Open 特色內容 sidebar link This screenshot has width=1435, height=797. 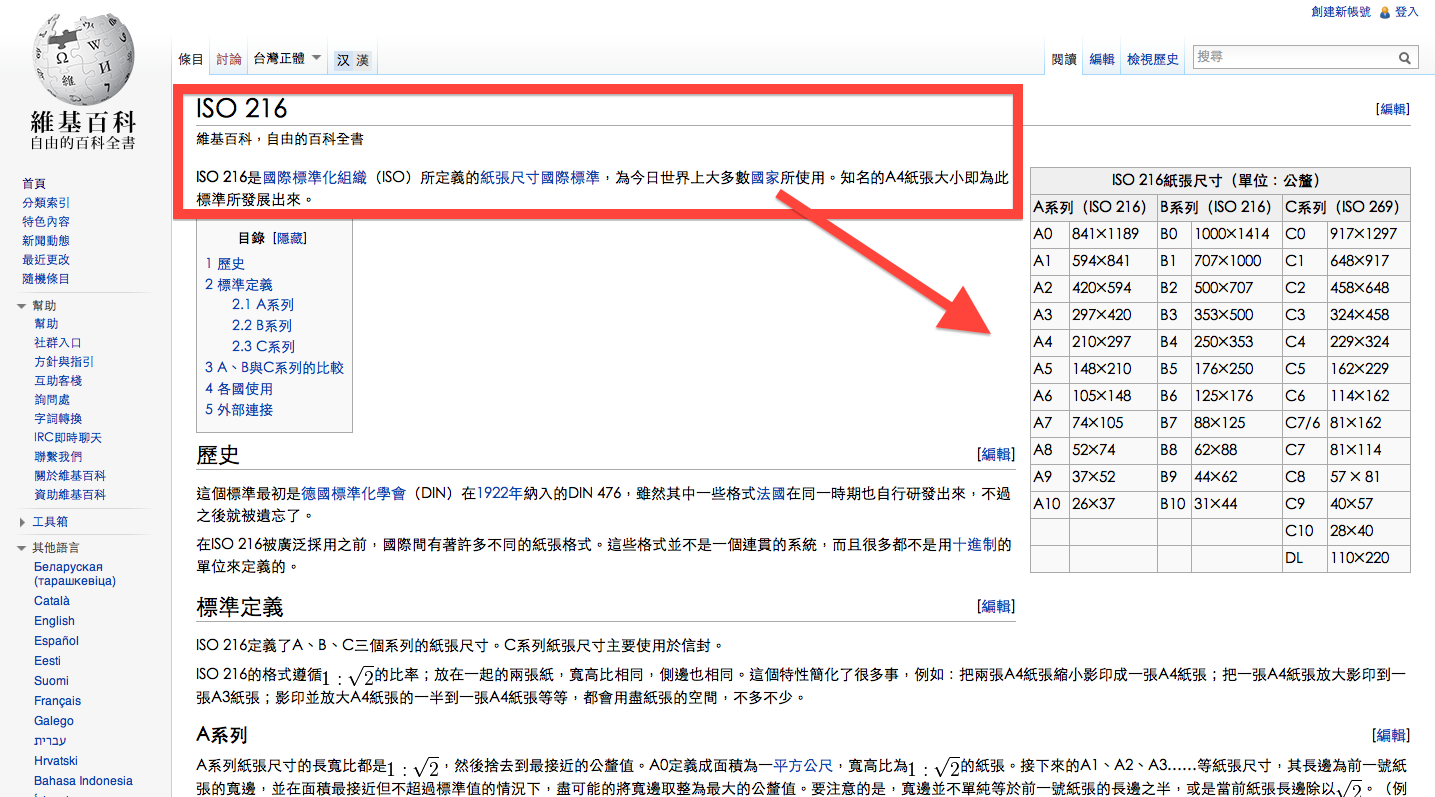(46, 222)
